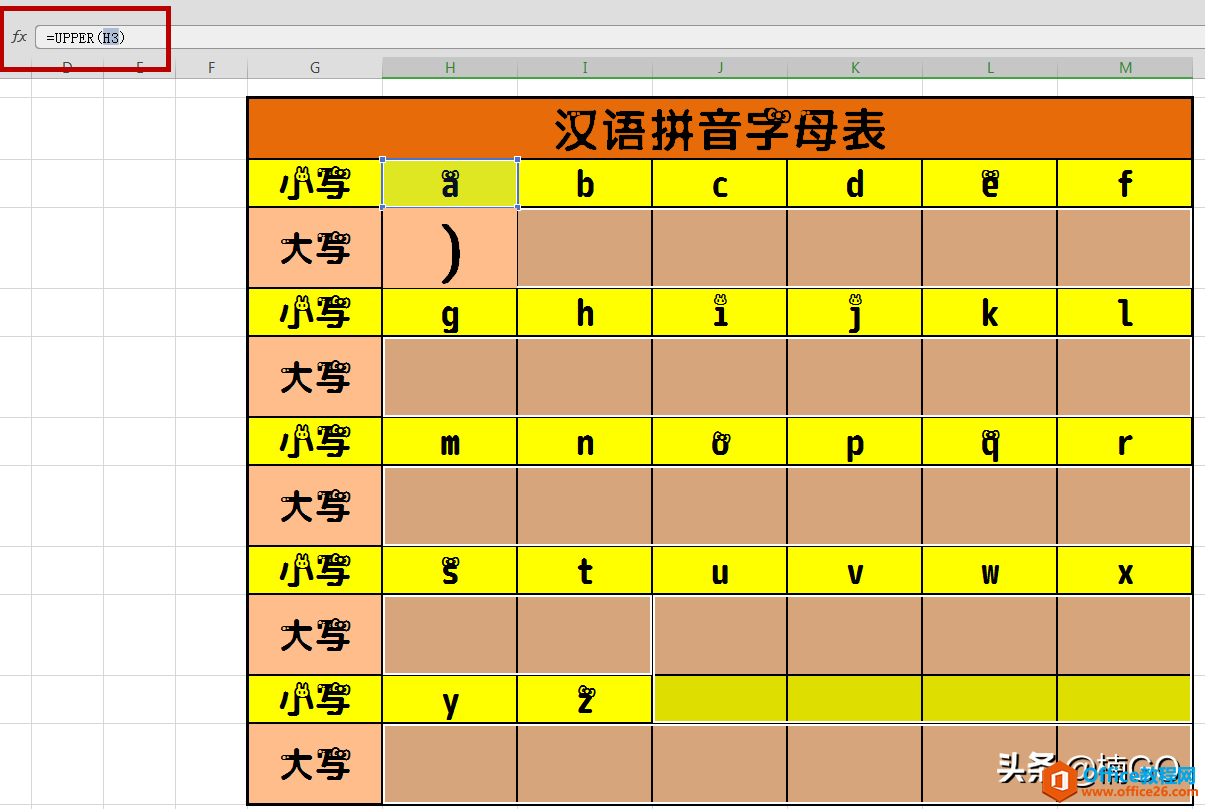Select the cell containing letter p

[x=855, y=442]
